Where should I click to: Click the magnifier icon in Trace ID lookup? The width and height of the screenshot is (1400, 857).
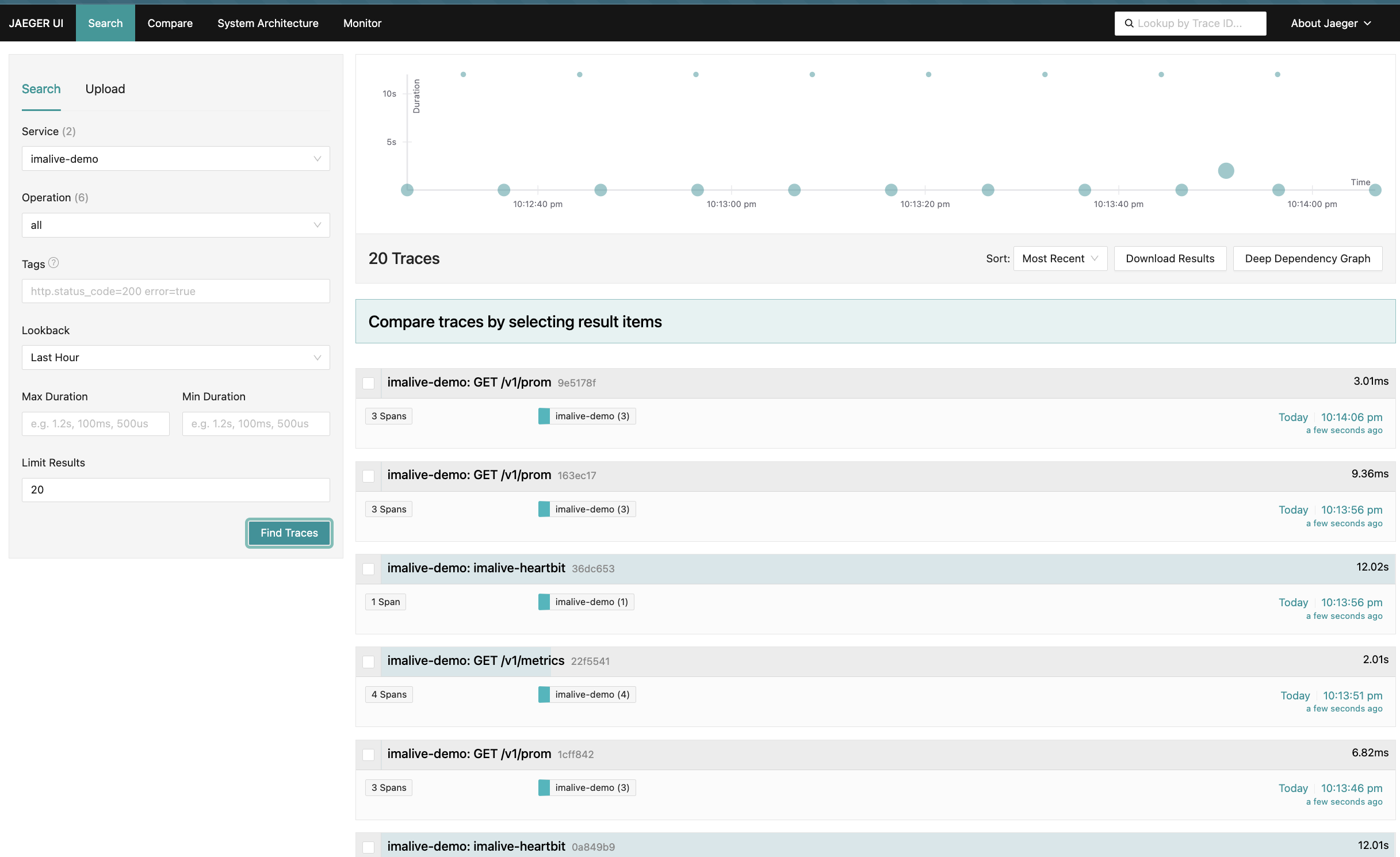point(1129,24)
